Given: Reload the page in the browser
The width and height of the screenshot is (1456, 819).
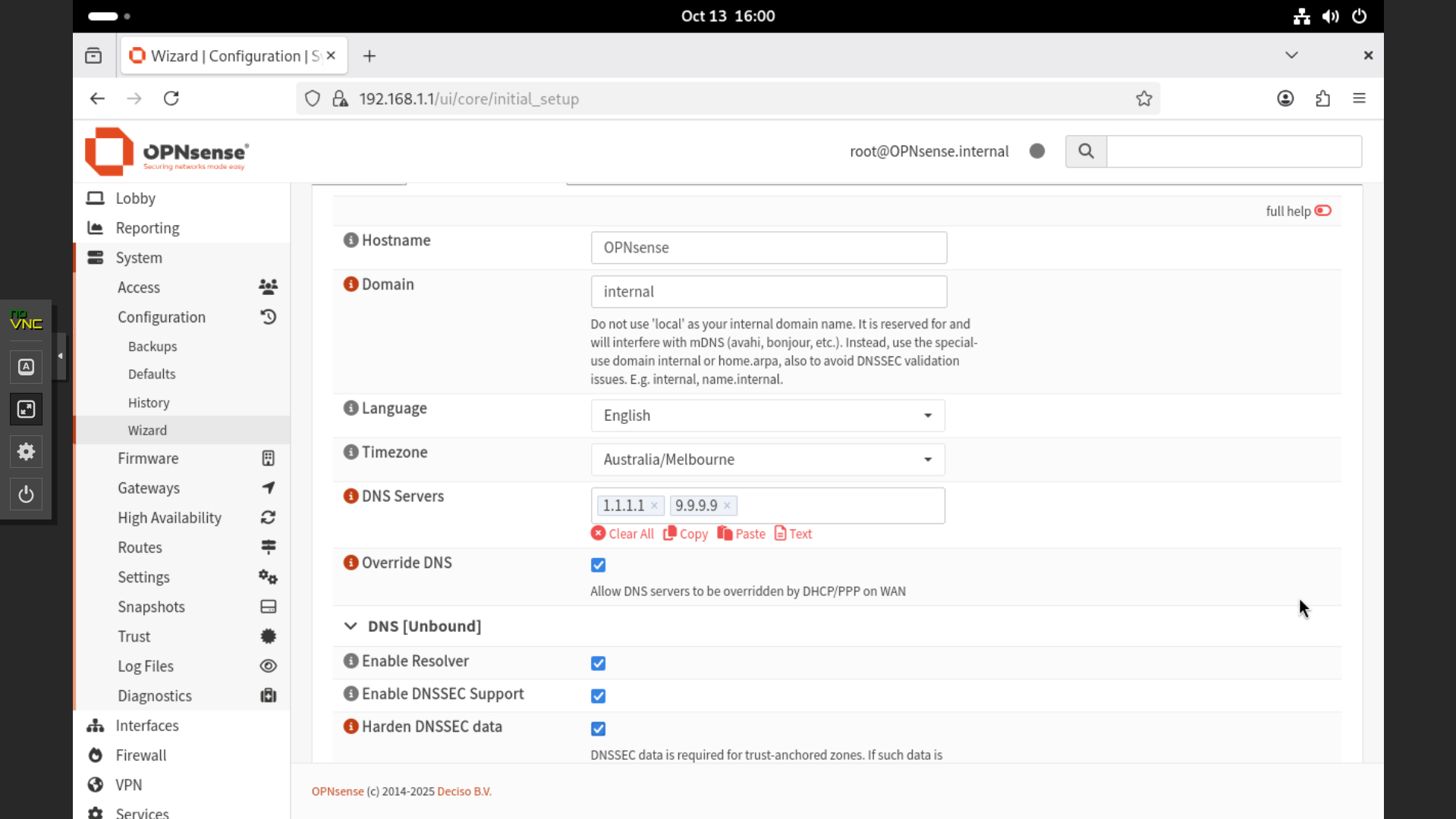Looking at the screenshot, I should pyautogui.click(x=171, y=99).
